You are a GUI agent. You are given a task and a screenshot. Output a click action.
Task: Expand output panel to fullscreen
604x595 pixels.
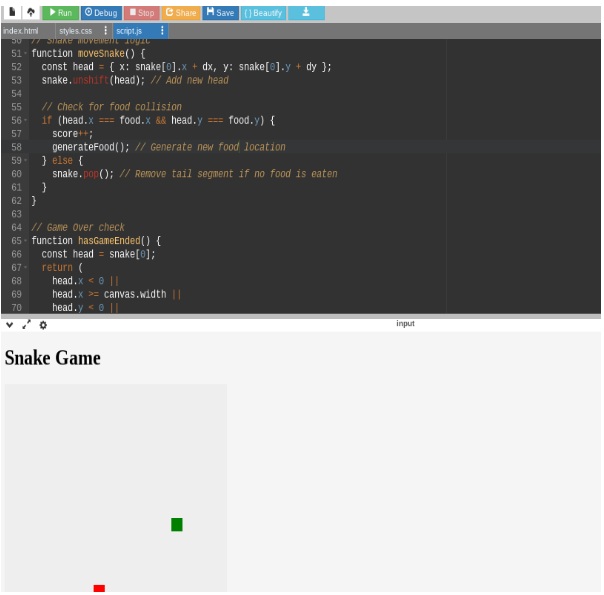(x=26, y=325)
